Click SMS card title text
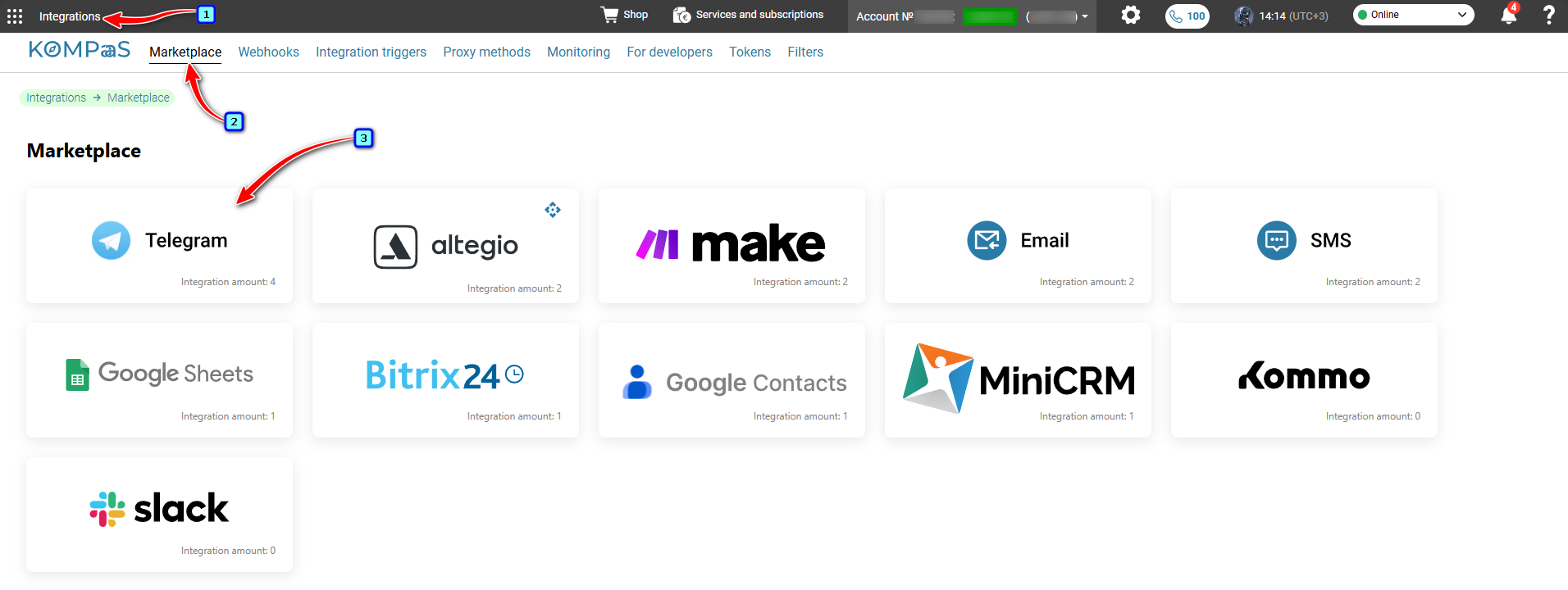This screenshot has height=590, width=1568. pyautogui.click(x=1330, y=240)
